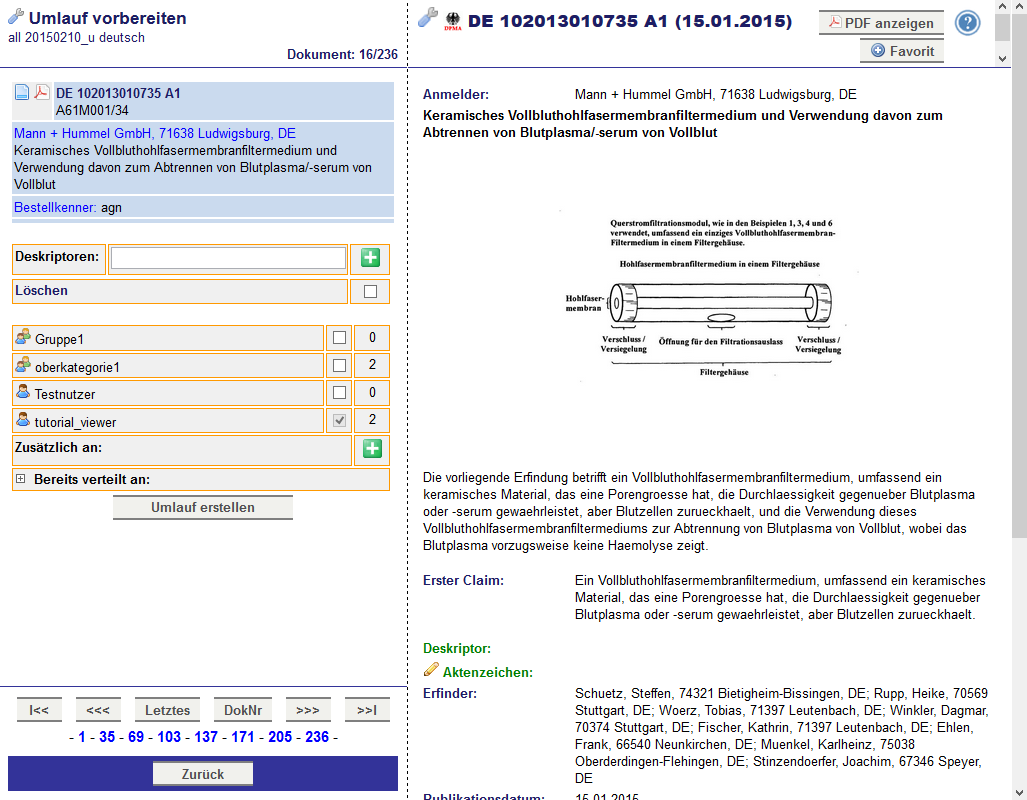This screenshot has height=800, width=1027.
Task: Click the Anmelder label
Action: 456,94
